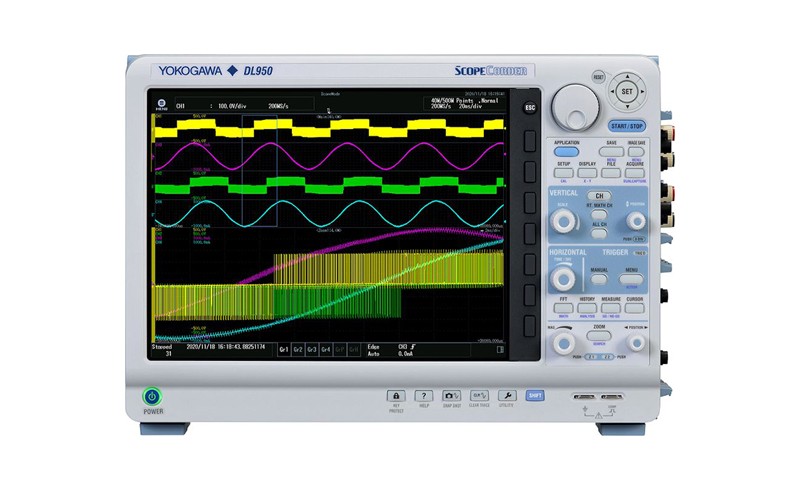This screenshot has width=800, height=500.
Task: Tap the yellow square-wave trace at top
Action: (329, 129)
